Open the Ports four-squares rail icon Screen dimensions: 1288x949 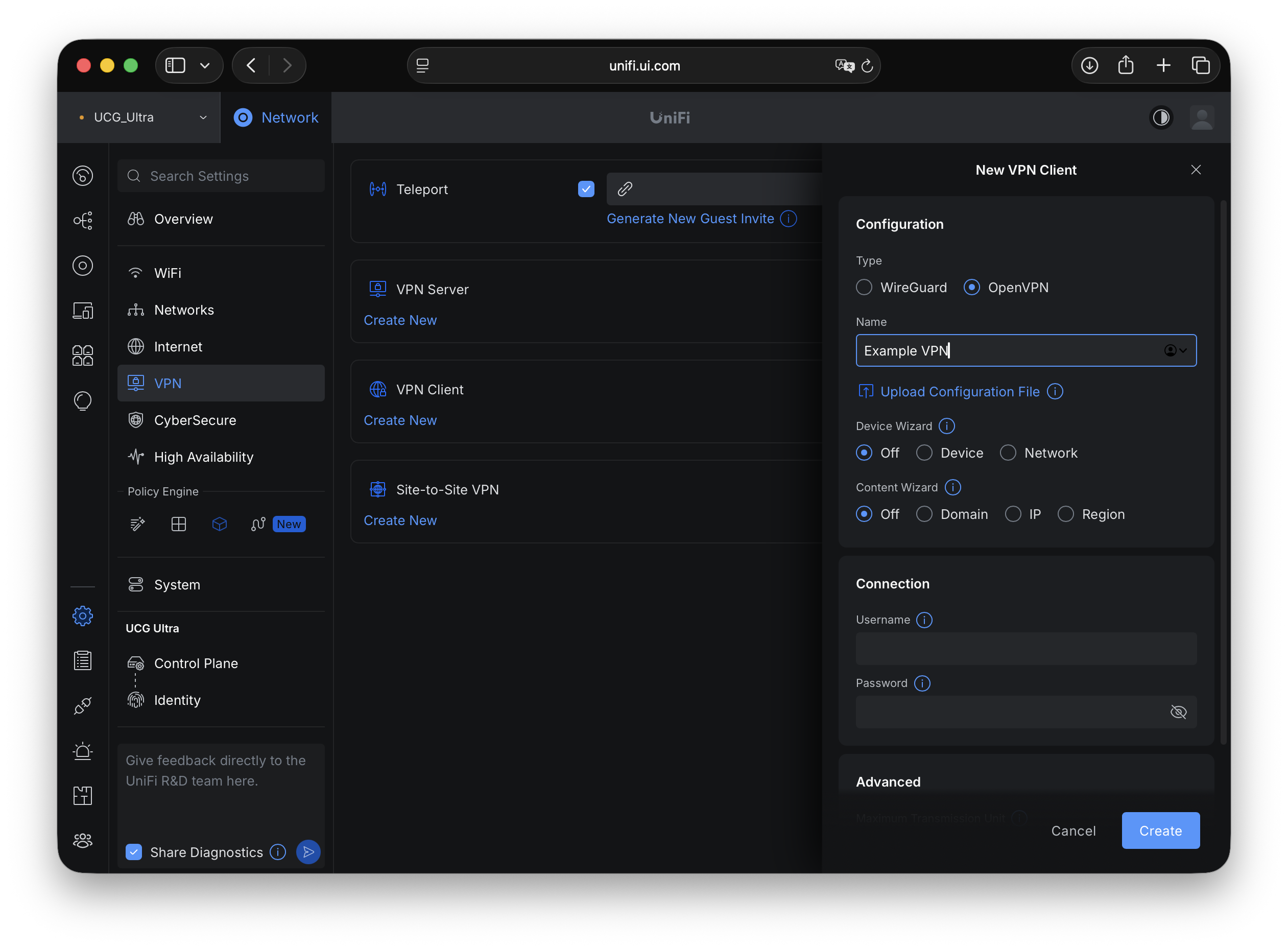click(83, 355)
